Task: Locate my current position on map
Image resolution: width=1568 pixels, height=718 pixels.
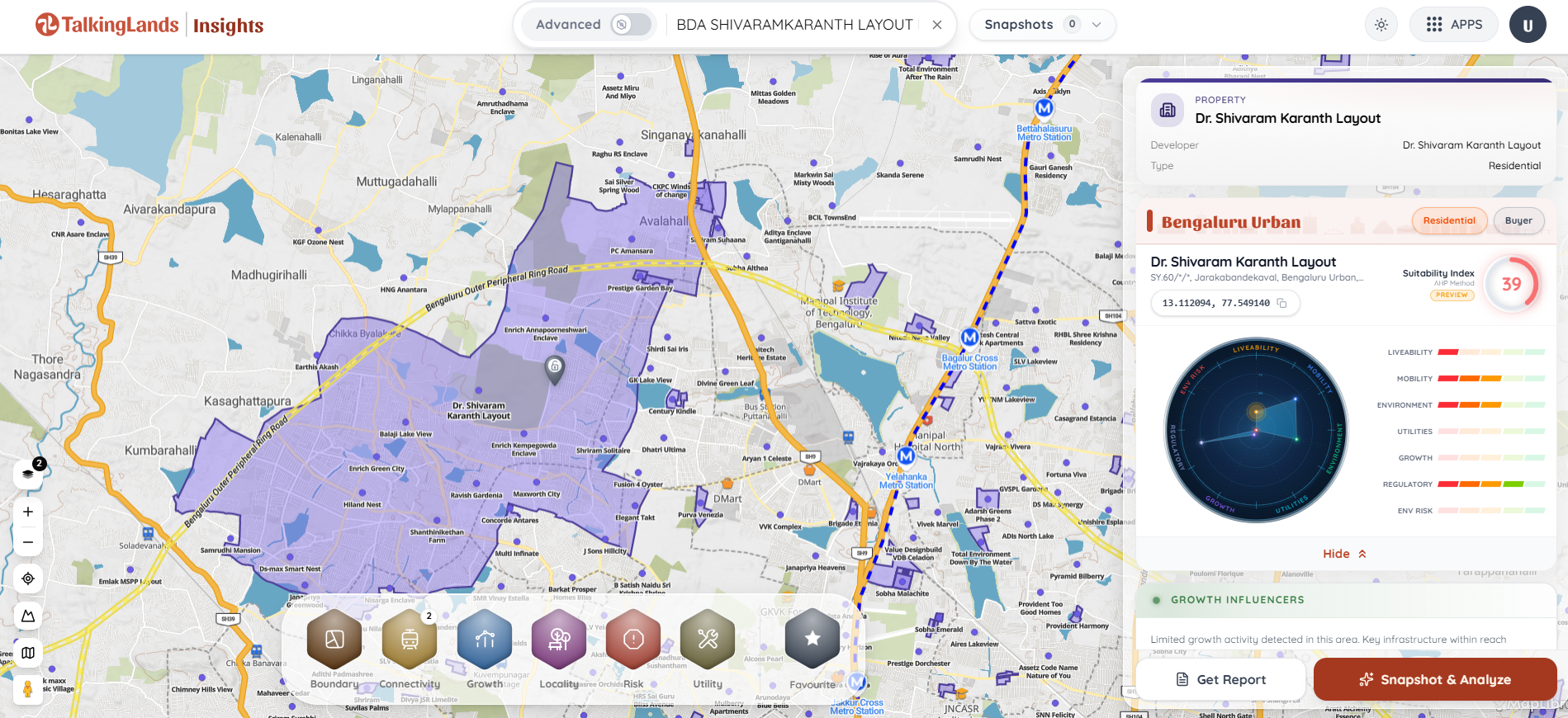Action: point(28,579)
